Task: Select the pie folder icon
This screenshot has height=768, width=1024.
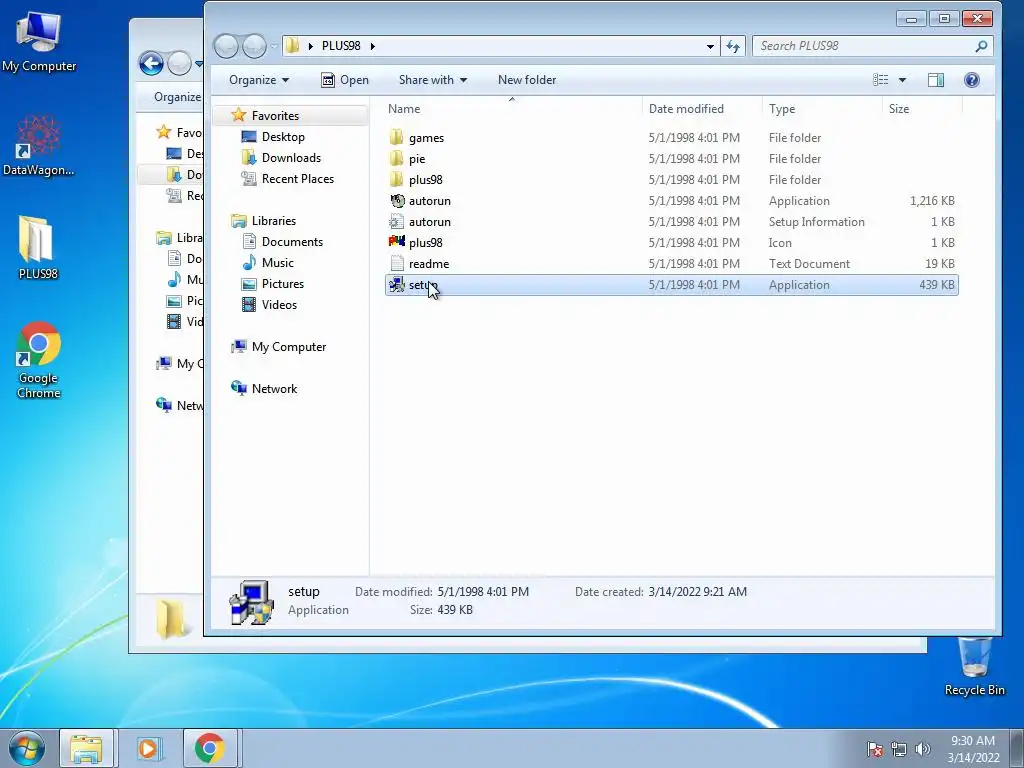Action: click(x=396, y=159)
